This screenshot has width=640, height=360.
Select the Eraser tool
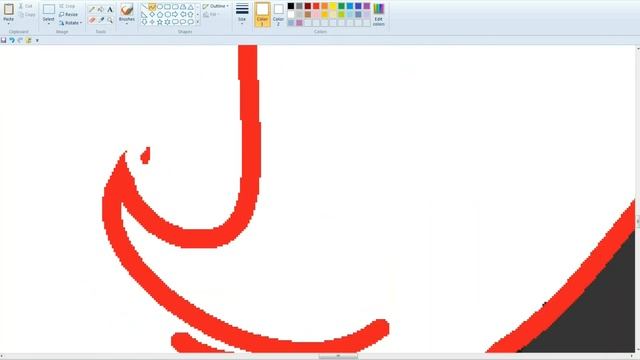[x=92, y=20]
